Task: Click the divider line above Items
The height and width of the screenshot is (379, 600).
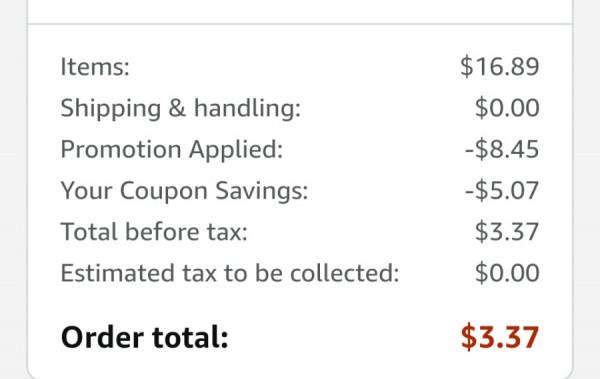Action: (300, 25)
